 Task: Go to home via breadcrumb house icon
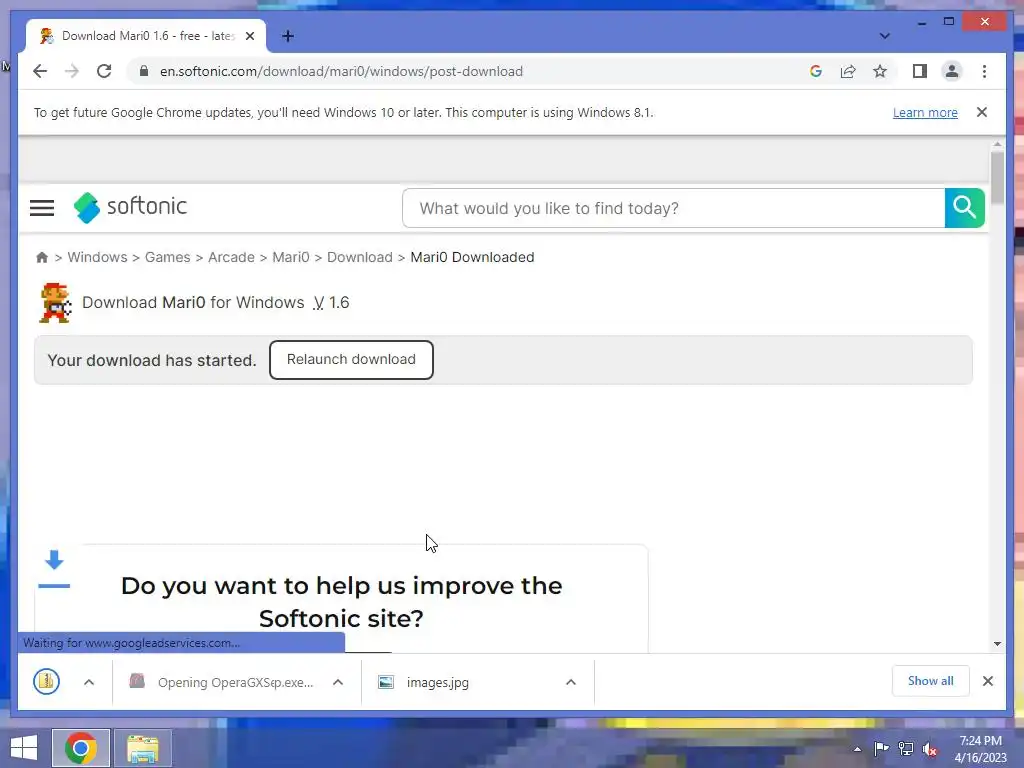click(42, 257)
